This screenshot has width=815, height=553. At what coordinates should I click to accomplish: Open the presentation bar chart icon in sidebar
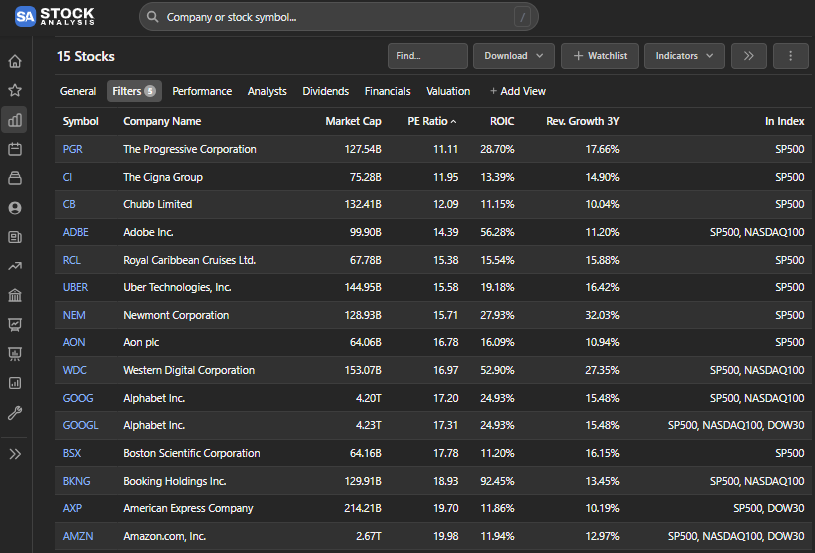click(15, 354)
